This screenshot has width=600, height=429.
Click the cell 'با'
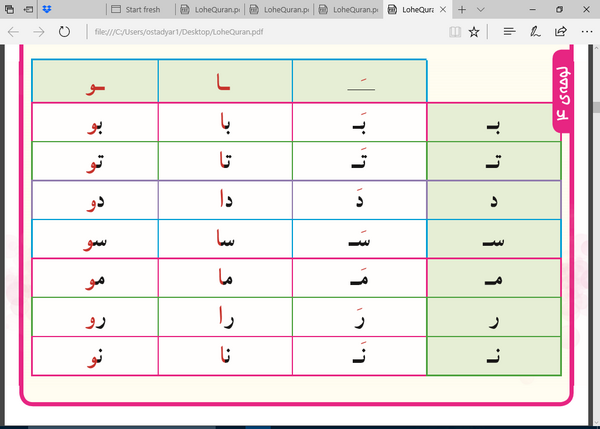[225, 122]
